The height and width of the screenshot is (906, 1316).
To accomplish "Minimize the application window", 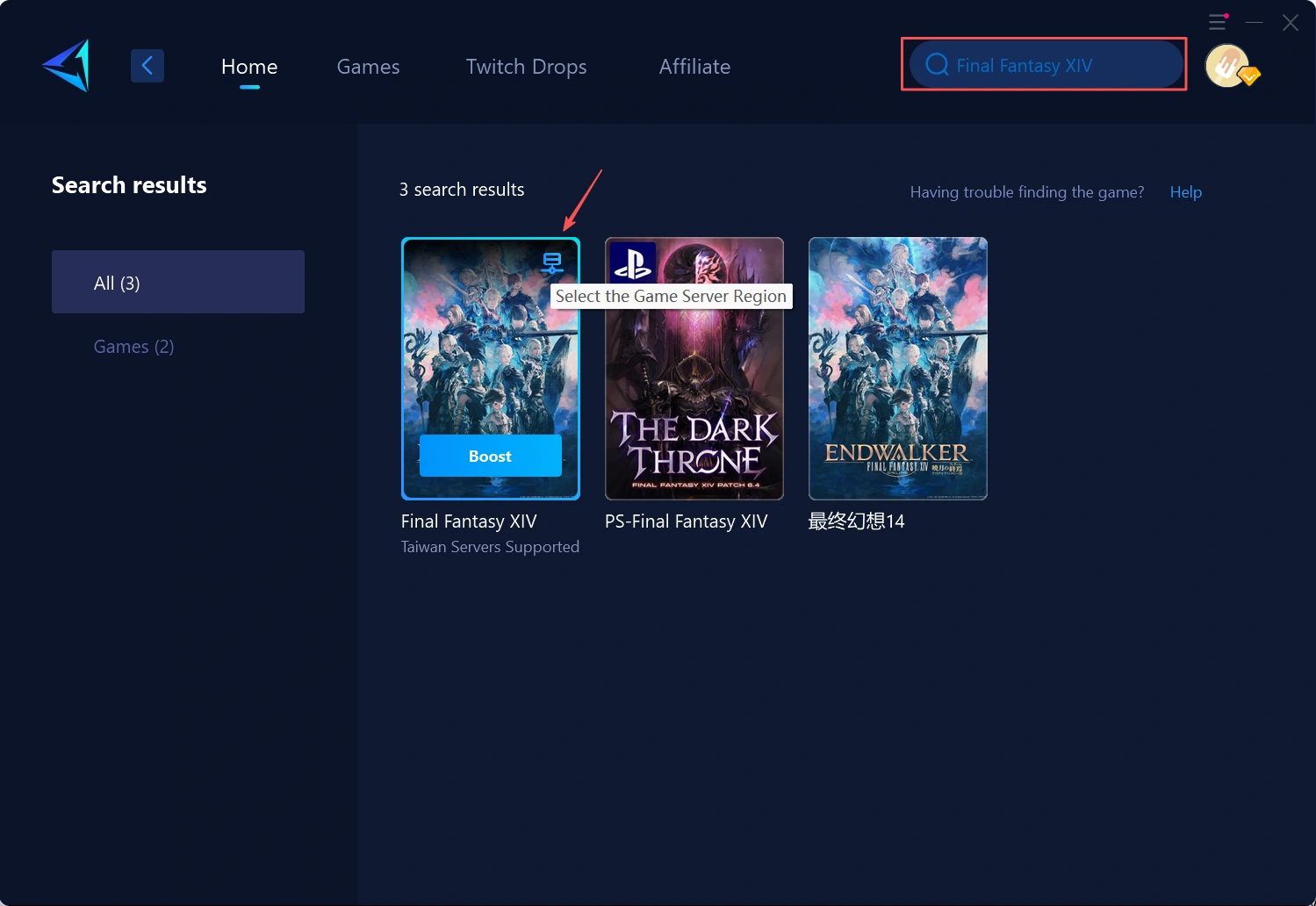I will pyautogui.click(x=1254, y=22).
